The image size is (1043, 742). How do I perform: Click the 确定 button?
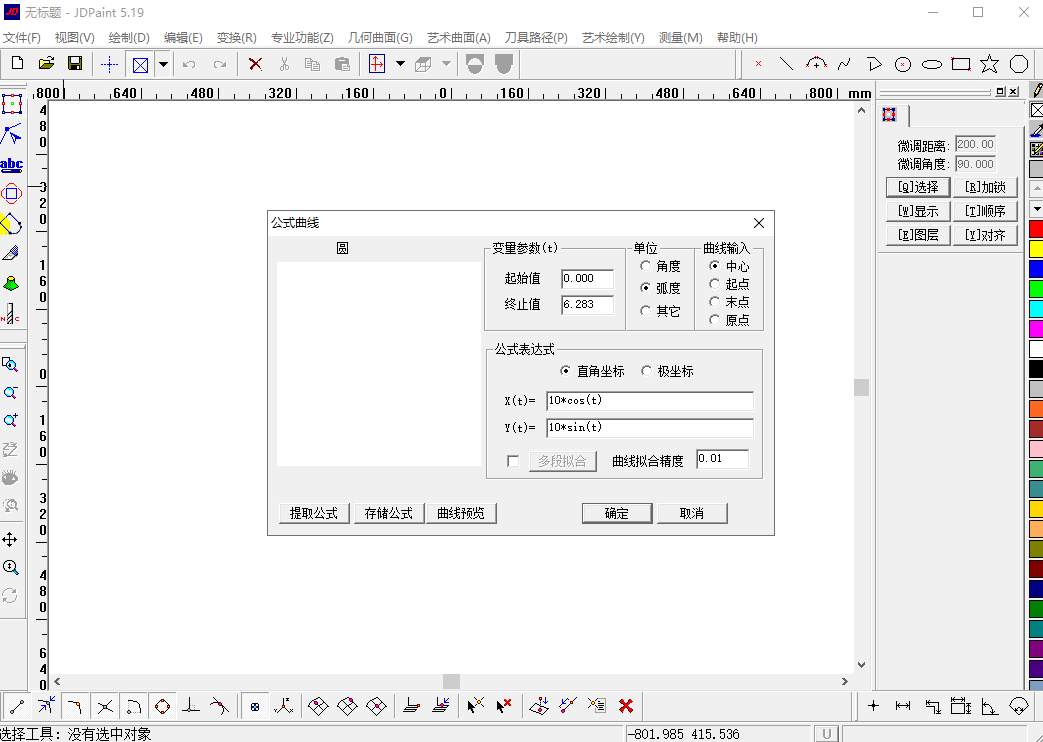(x=617, y=513)
